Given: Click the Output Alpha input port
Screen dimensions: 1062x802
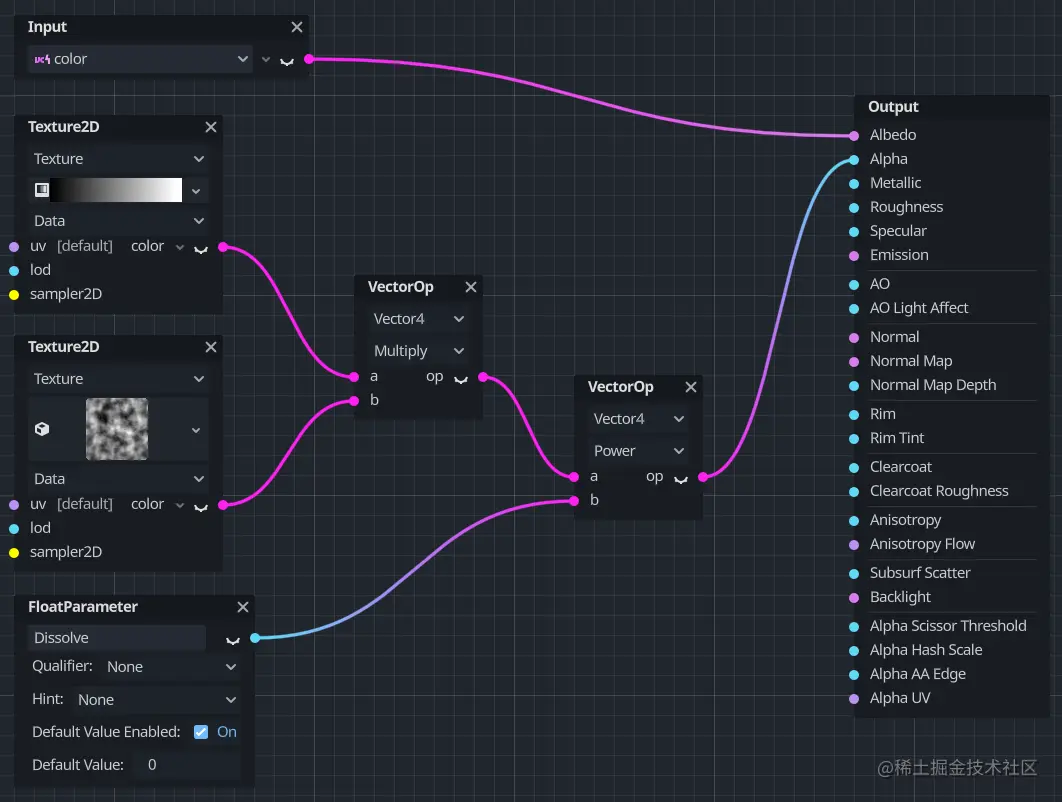Looking at the screenshot, I should (854, 160).
